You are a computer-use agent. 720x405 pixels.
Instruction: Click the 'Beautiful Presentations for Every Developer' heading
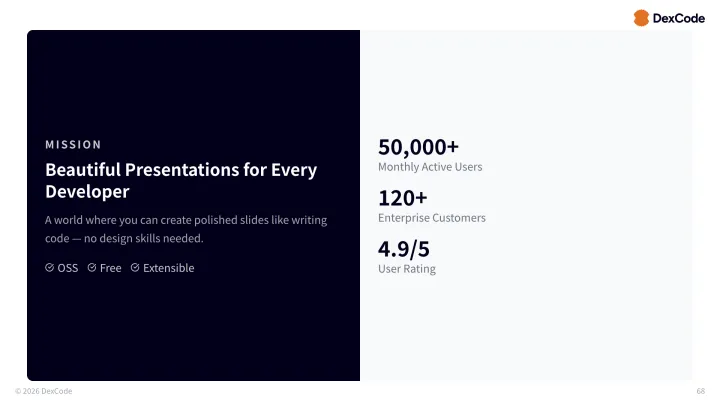(x=180, y=180)
